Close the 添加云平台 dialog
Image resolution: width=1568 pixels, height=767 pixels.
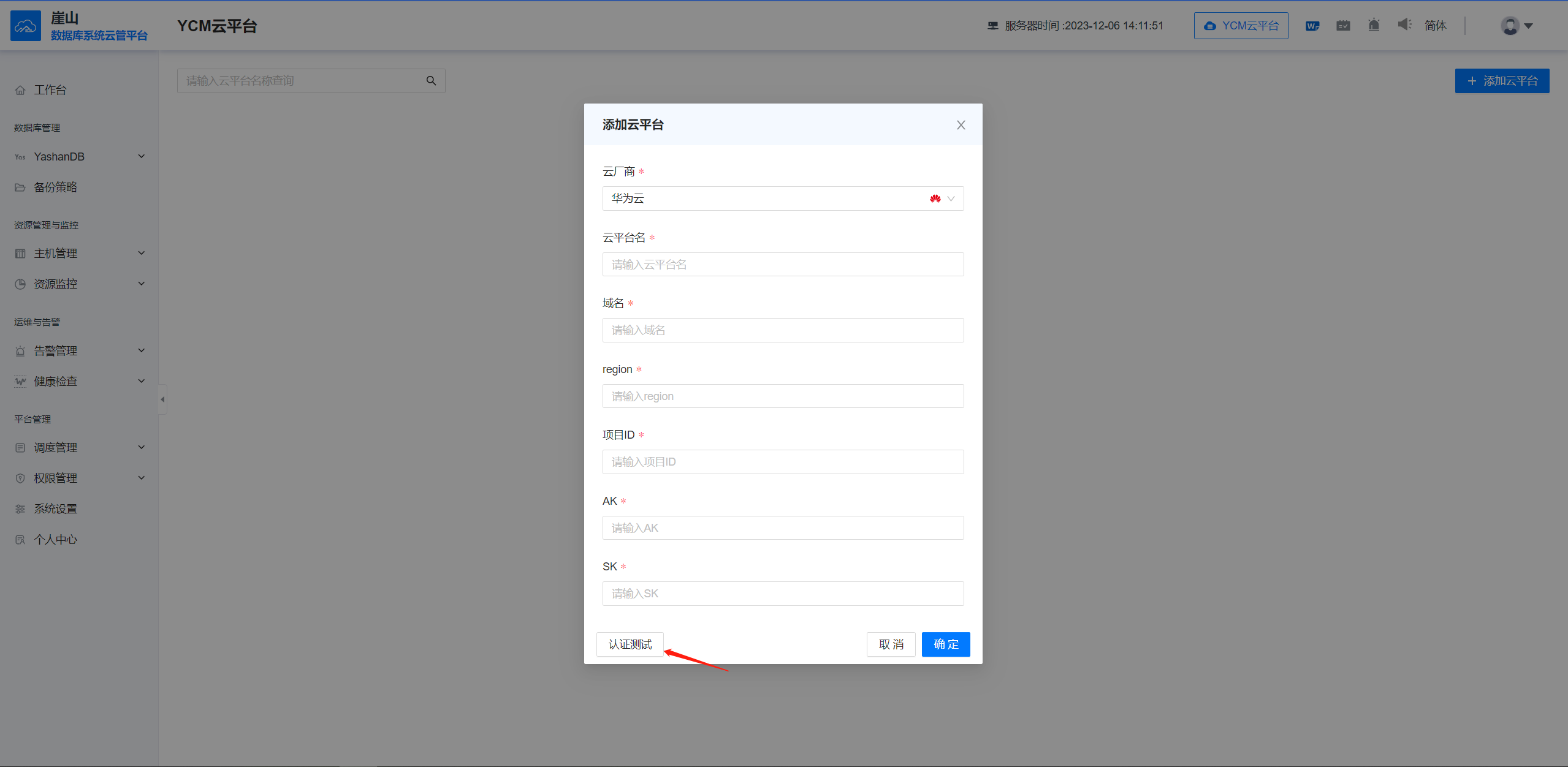[x=961, y=125]
